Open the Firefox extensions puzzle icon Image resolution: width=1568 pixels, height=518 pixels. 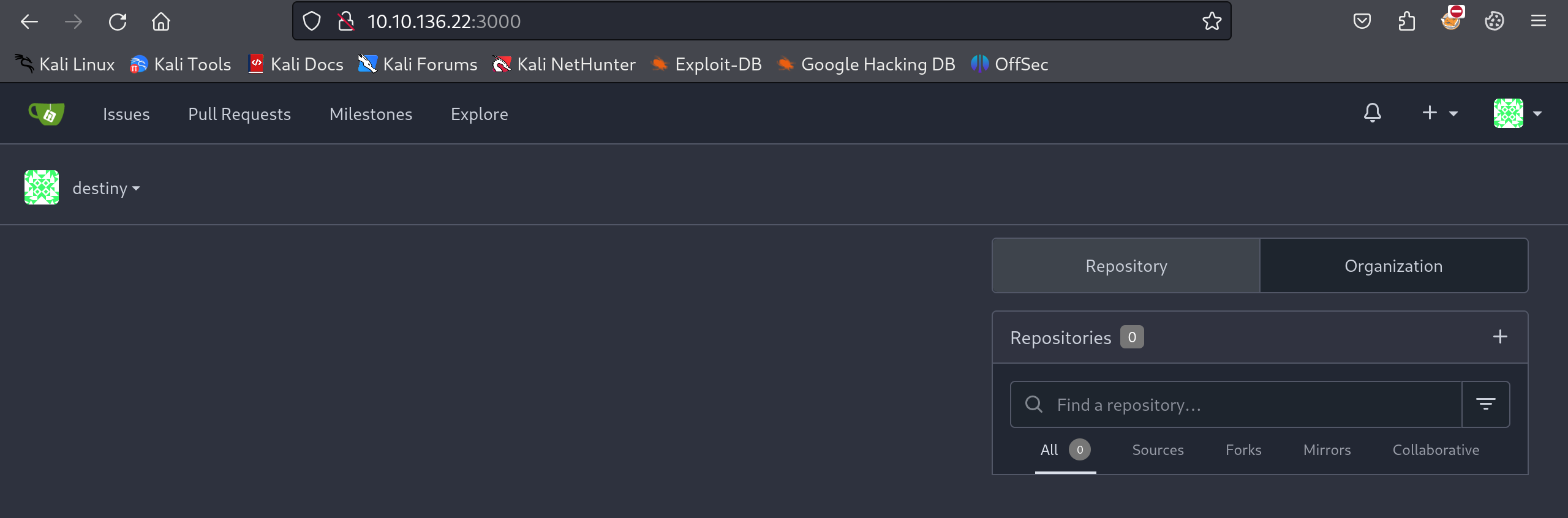pos(1406,21)
